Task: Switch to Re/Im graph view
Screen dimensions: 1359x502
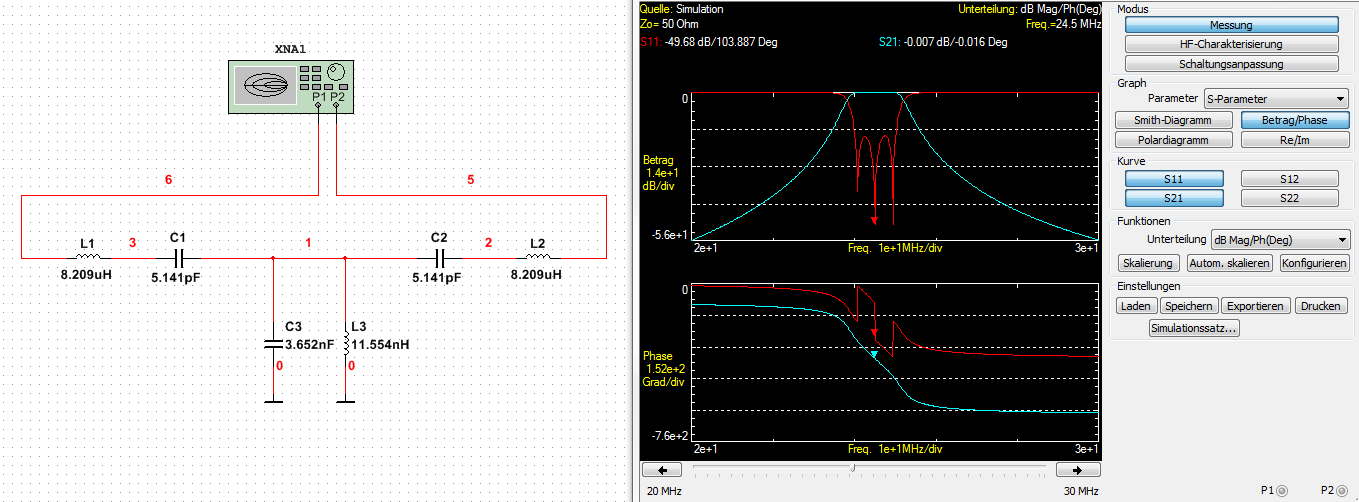Action: click(1293, 140)
